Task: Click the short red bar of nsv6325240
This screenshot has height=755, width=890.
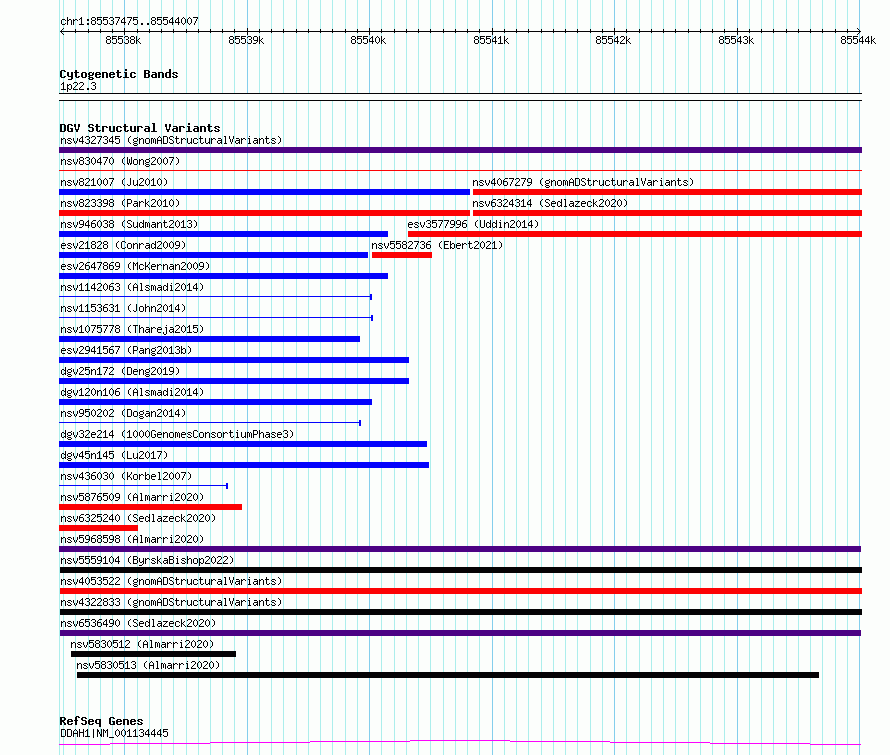Action: pyautogui.click(x=98, y=528)
